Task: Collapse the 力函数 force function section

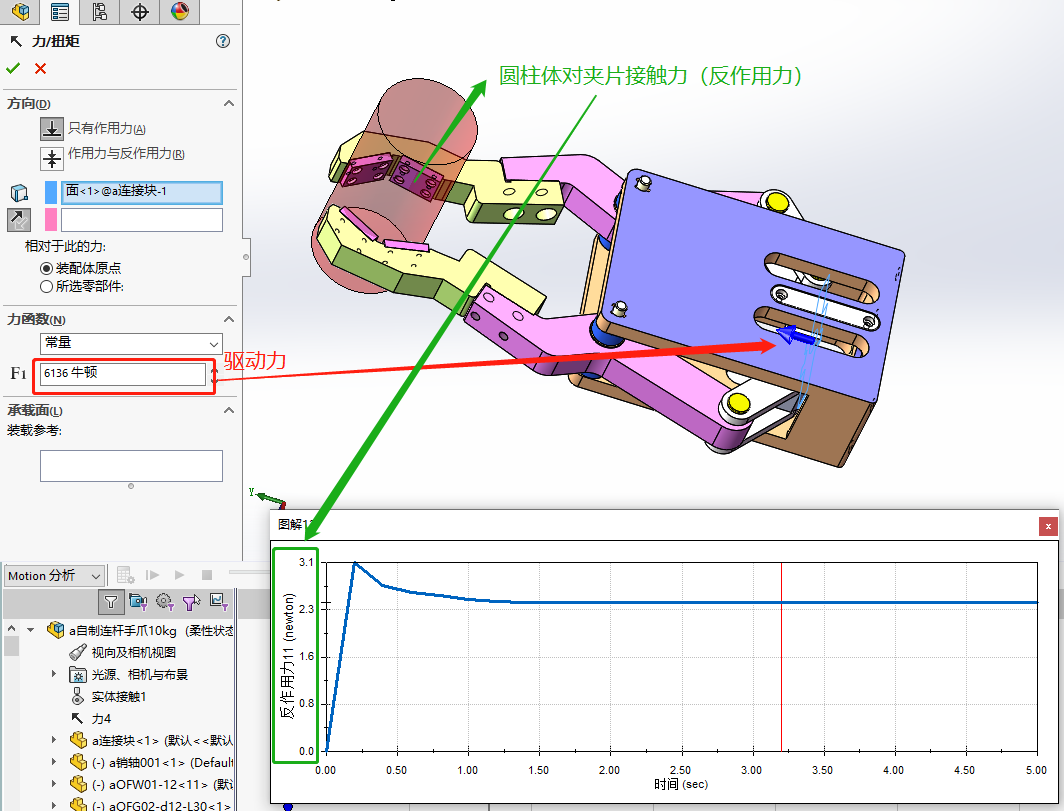Action: 229,320
